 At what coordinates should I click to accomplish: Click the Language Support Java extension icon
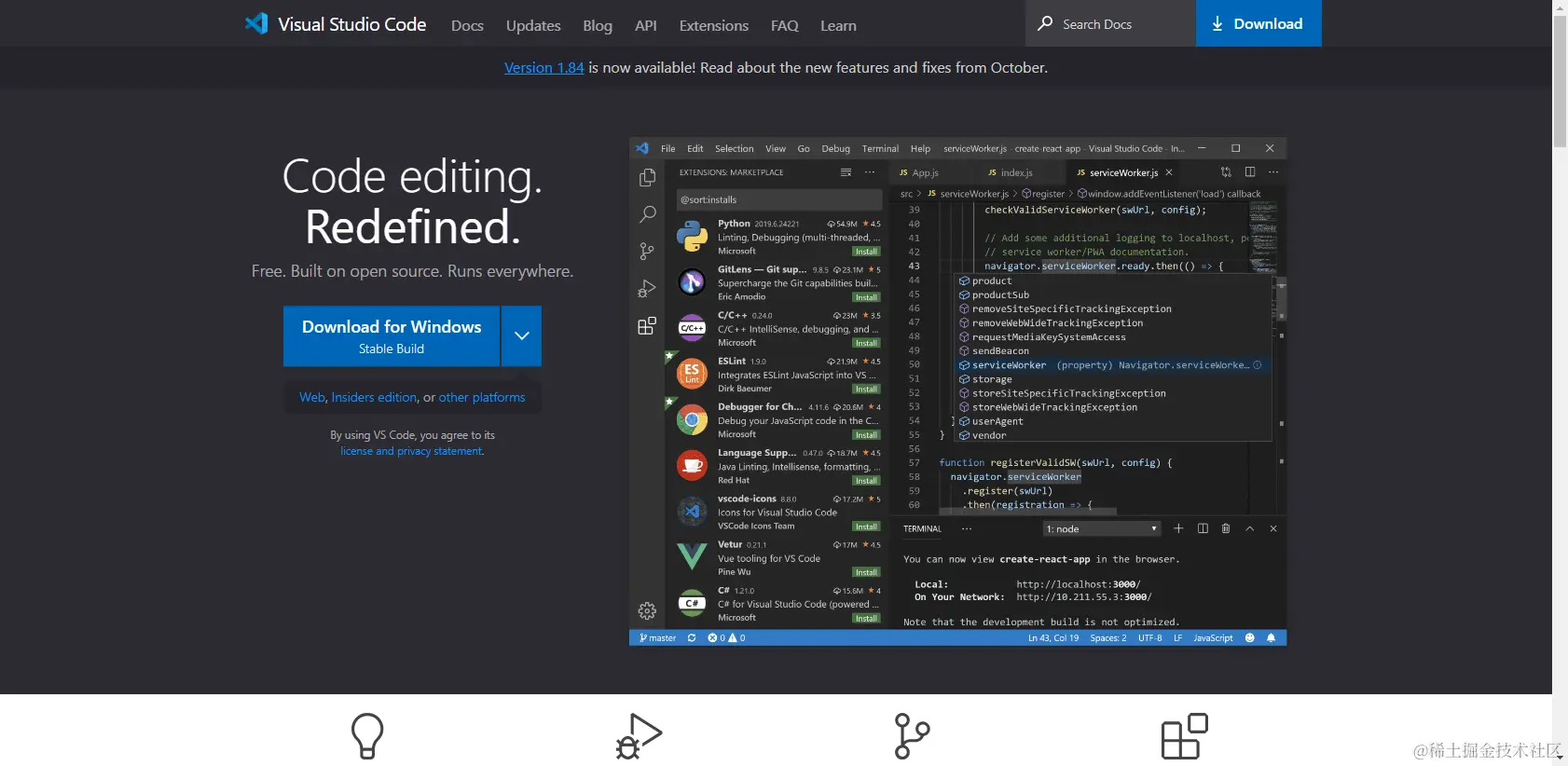click(x=692, y=465)
